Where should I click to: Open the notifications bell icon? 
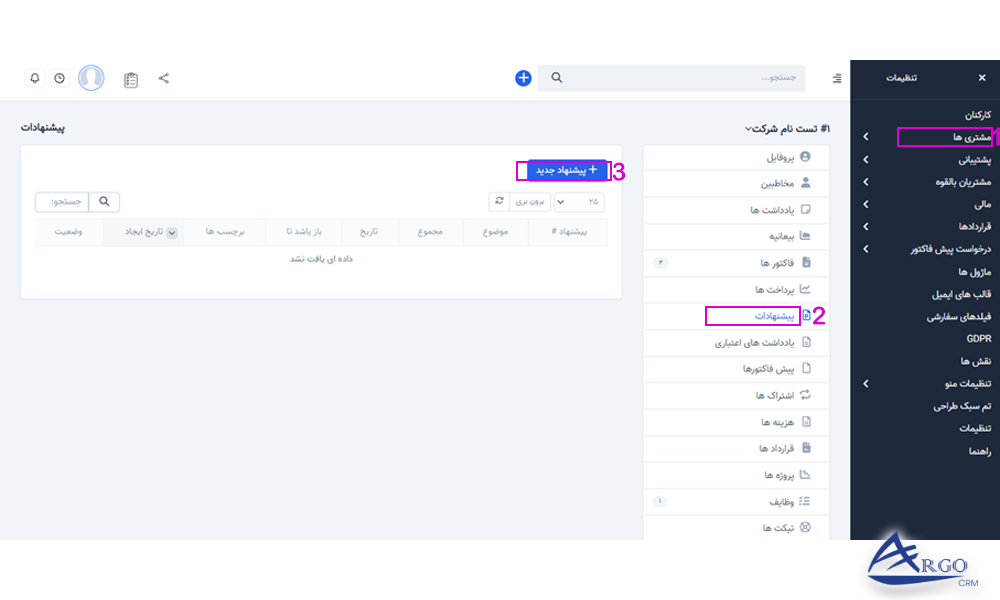36,78
